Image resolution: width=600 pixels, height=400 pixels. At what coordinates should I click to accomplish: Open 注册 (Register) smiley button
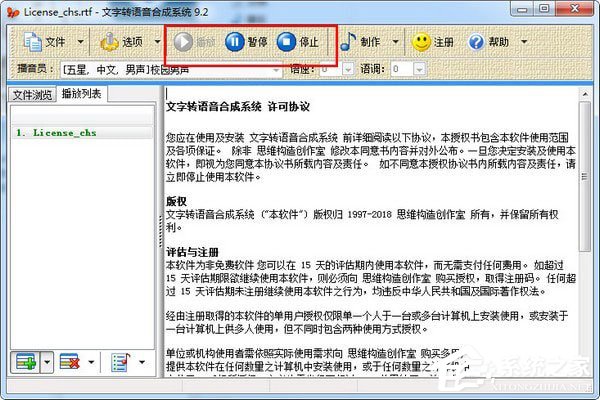pos(433,42)
